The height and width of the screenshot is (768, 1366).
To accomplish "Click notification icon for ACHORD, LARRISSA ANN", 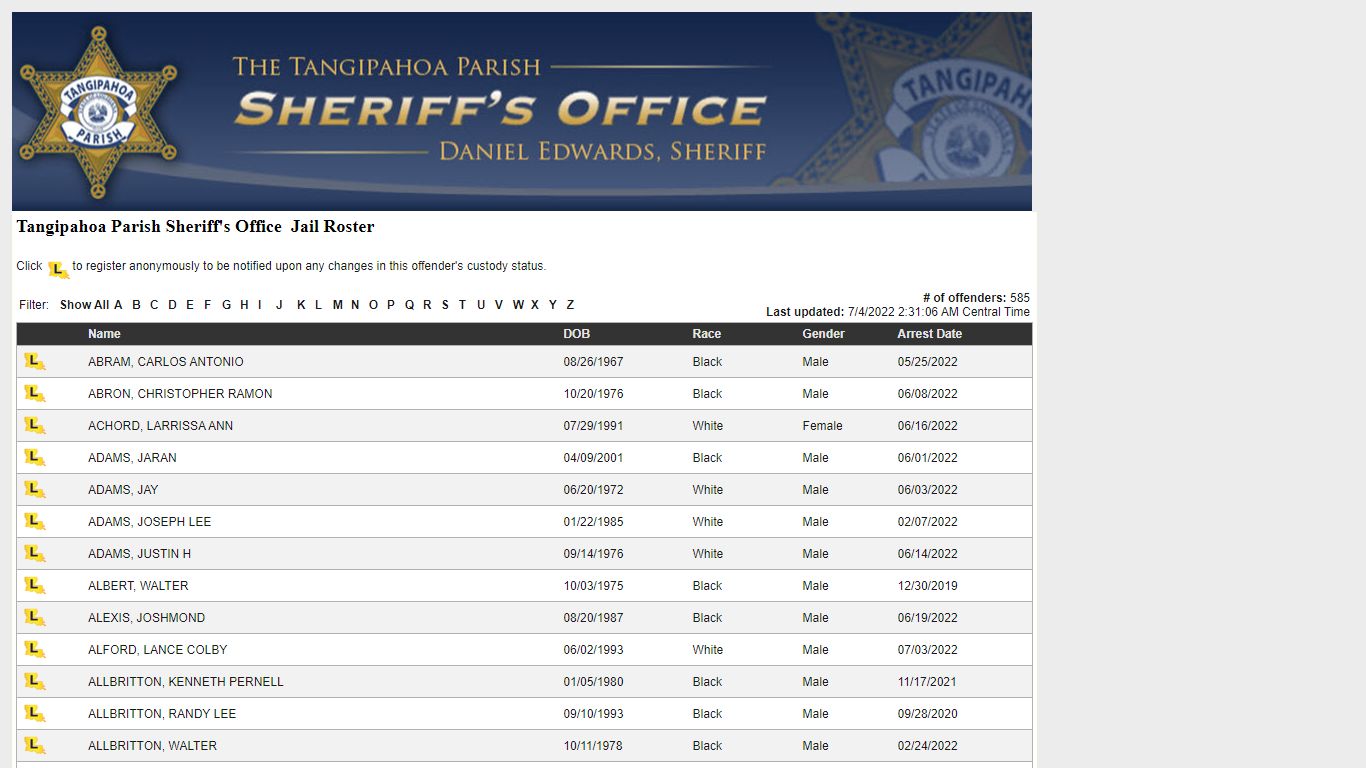I will coord(35,426).
